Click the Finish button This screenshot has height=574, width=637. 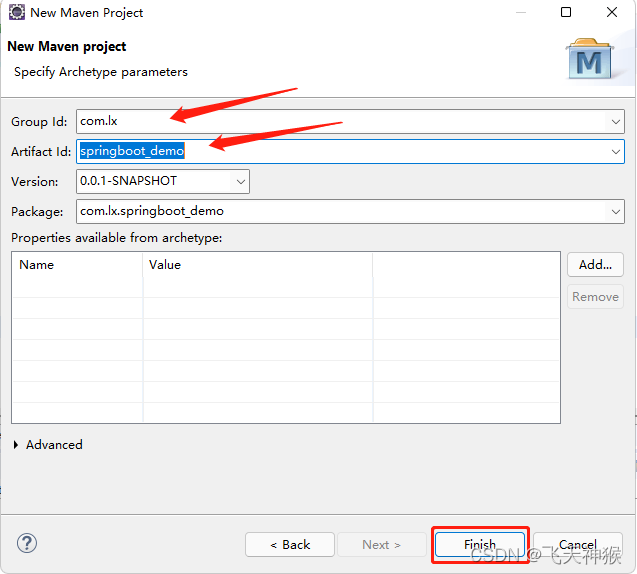[x=480, y=544]
